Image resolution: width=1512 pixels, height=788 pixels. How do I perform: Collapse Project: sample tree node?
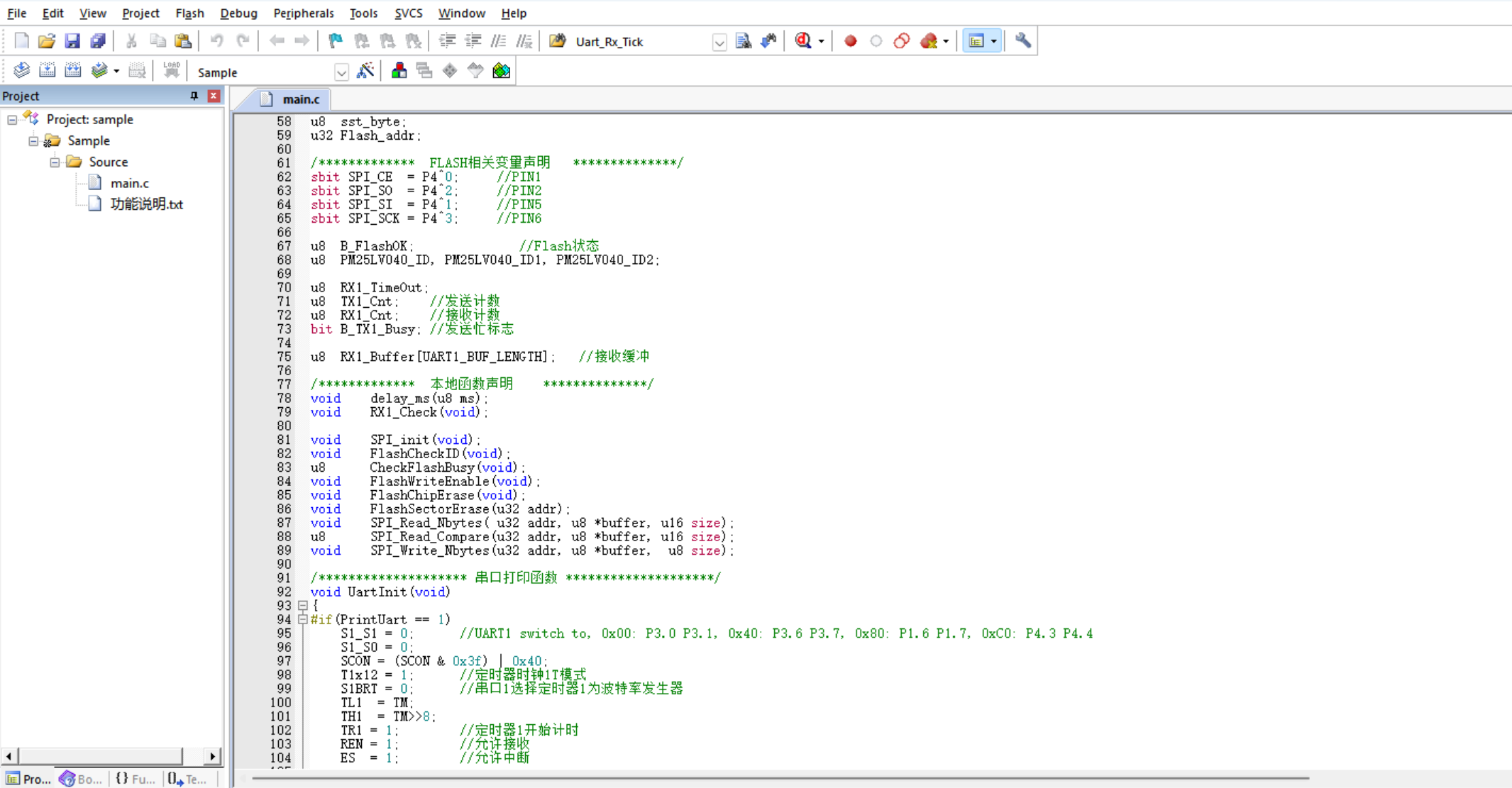click(x=12, y=120)
